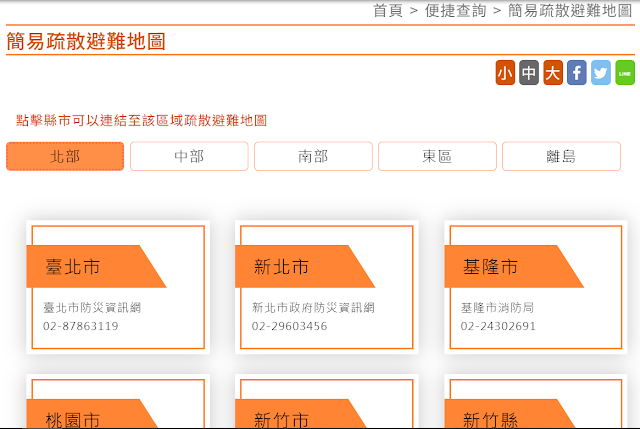Viewport: 640px width, 429px height.
Task: Open the 基隆市 evacuation map card
Action: pos(536,287)
